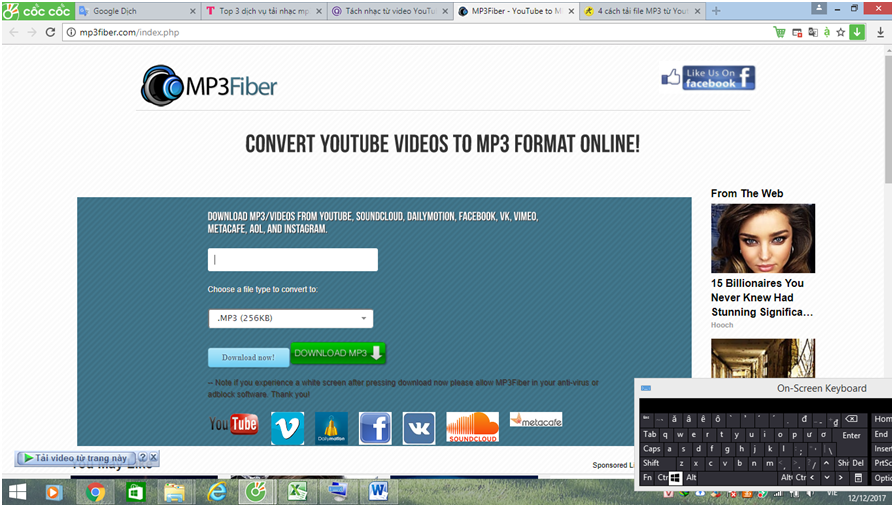
Task: Open a new tab with the plus button
Action: (716, 11)
